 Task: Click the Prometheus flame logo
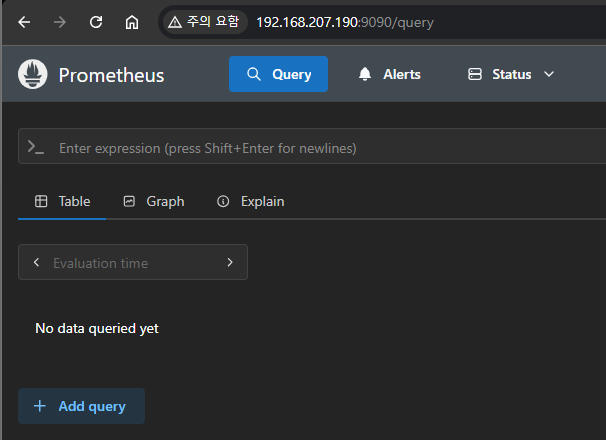tap(33, 74)
